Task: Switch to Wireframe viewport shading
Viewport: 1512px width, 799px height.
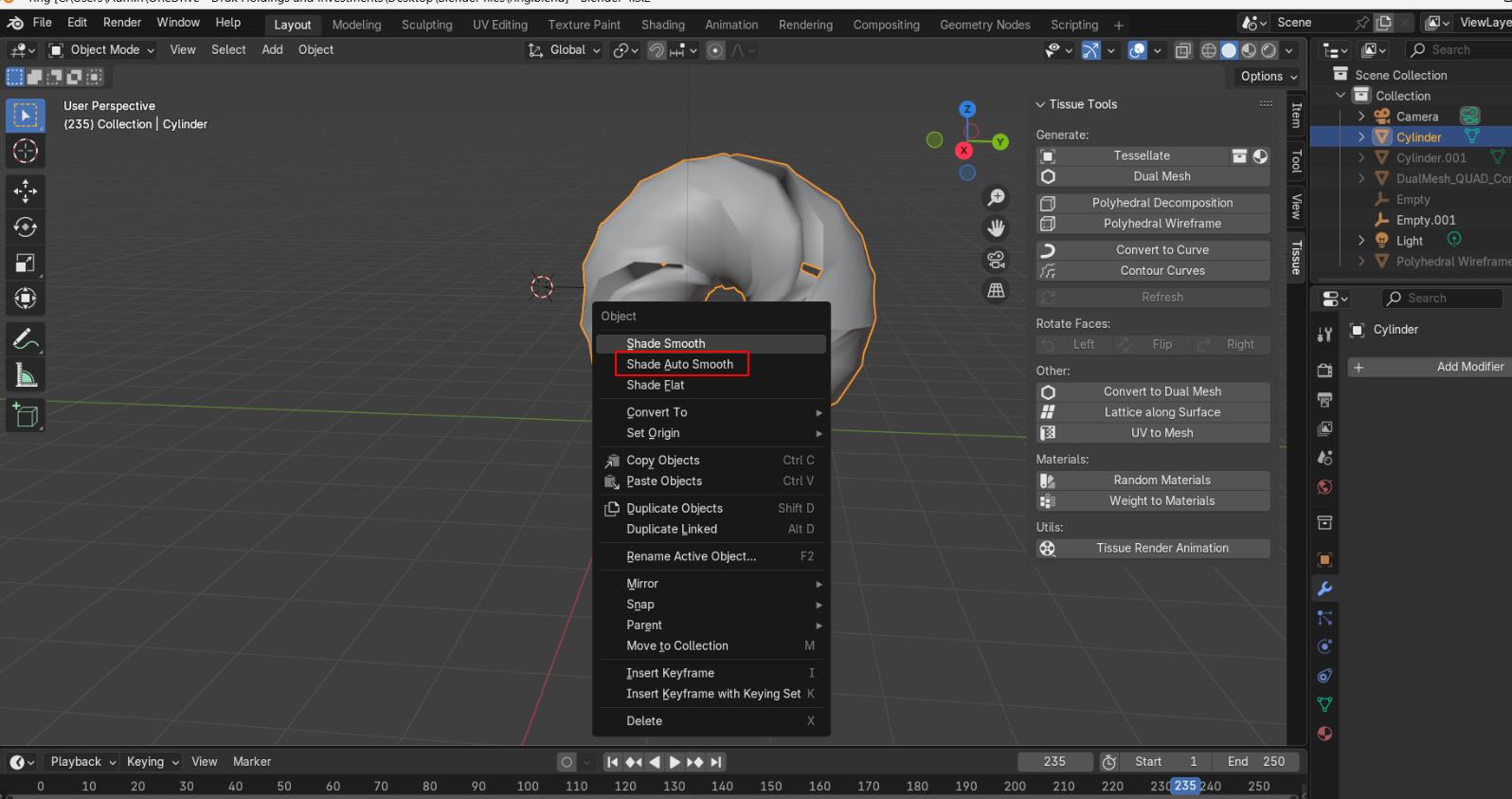Action: [x=1209, y=50]
